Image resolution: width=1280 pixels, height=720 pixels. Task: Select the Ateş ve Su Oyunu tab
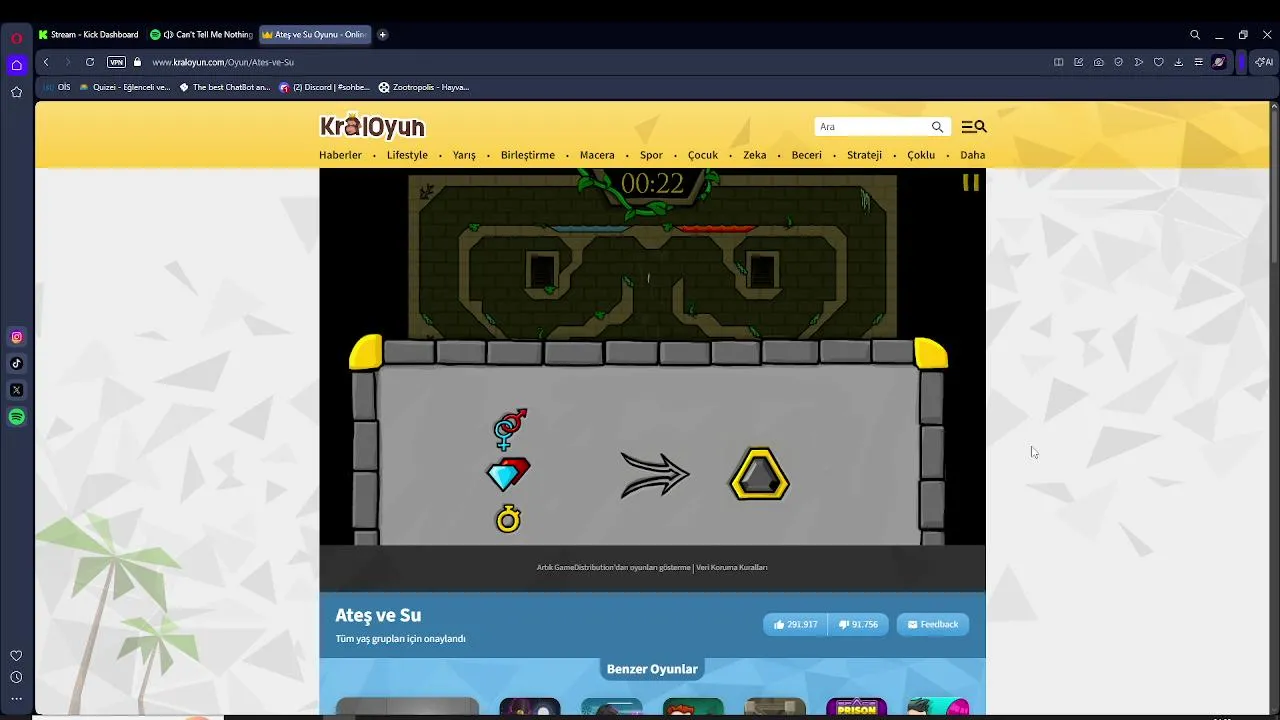pyautogui.click(x=314, y=35)
